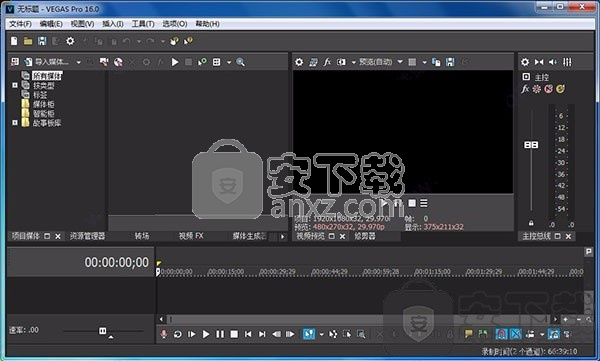This screenshot has width=600, height=361.
Task: Expand the 故事板库 tree node
Action: (x=15, y=123)
